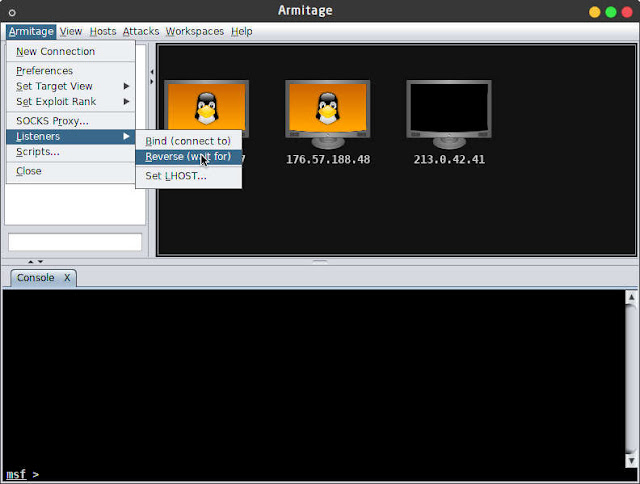
Task: Click green maximize window button
Action: point(611,12)
